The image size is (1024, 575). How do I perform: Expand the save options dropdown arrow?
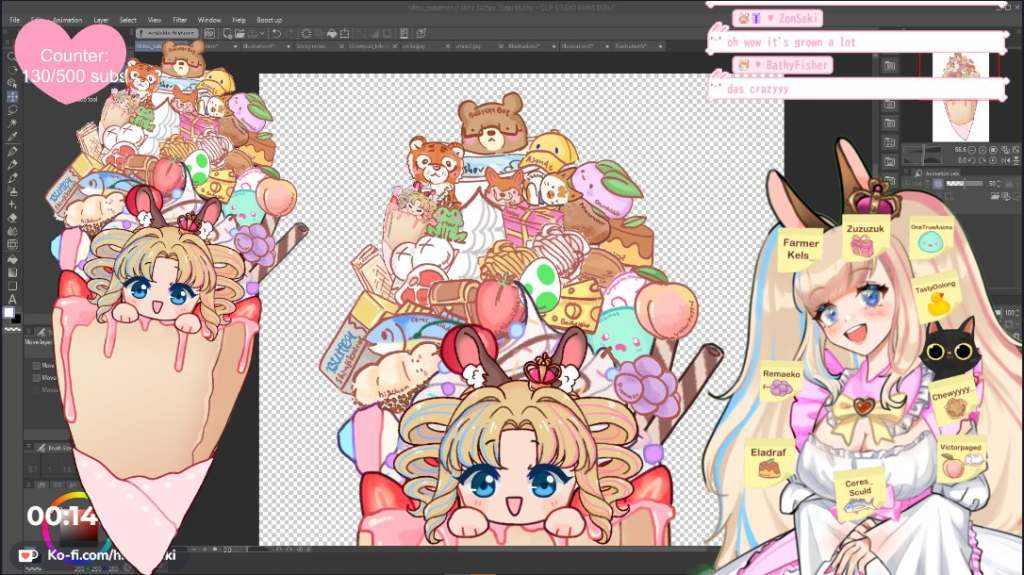pos(264,33)
